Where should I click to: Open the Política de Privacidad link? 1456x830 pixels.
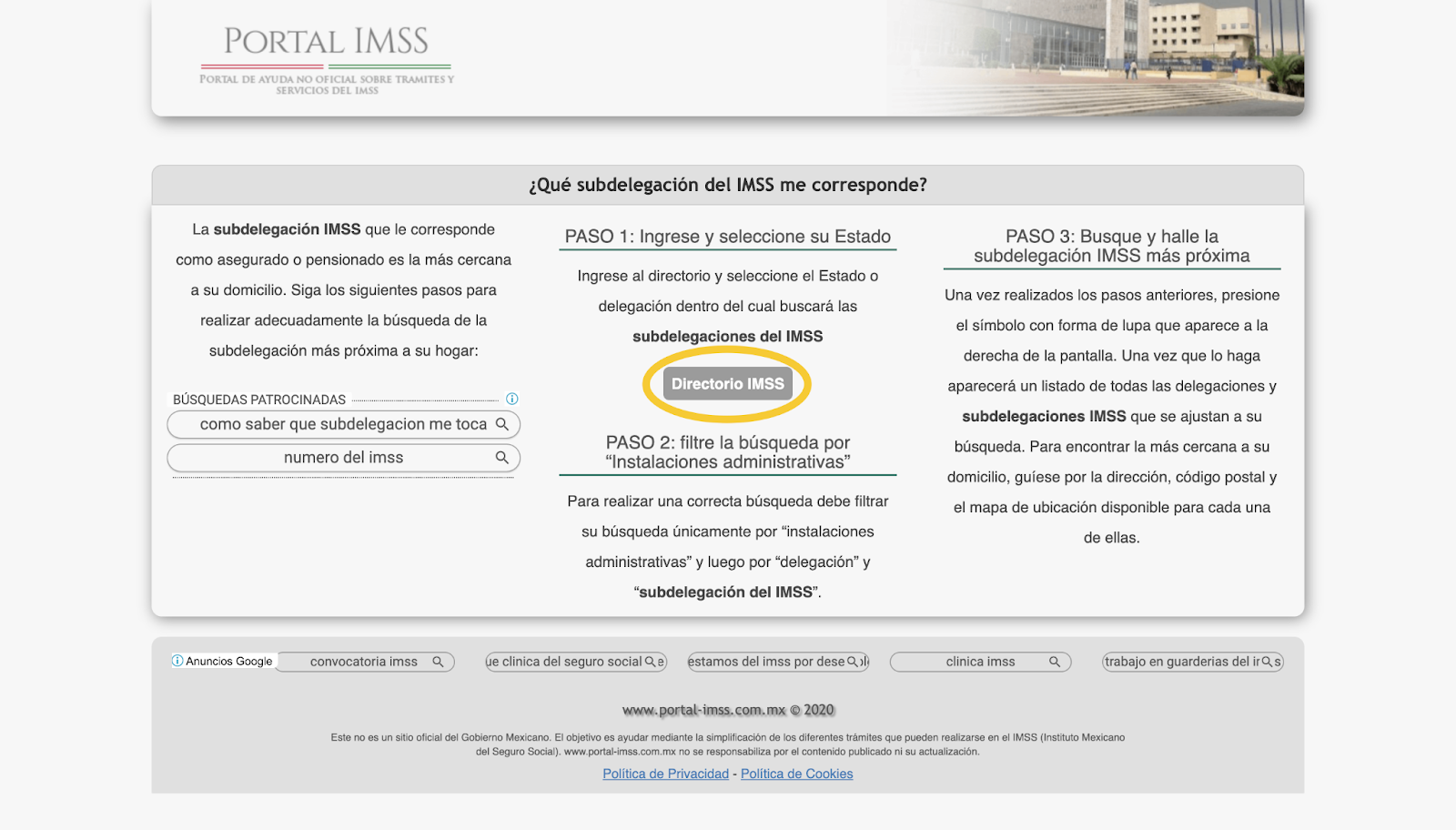(x=665, y=774)
